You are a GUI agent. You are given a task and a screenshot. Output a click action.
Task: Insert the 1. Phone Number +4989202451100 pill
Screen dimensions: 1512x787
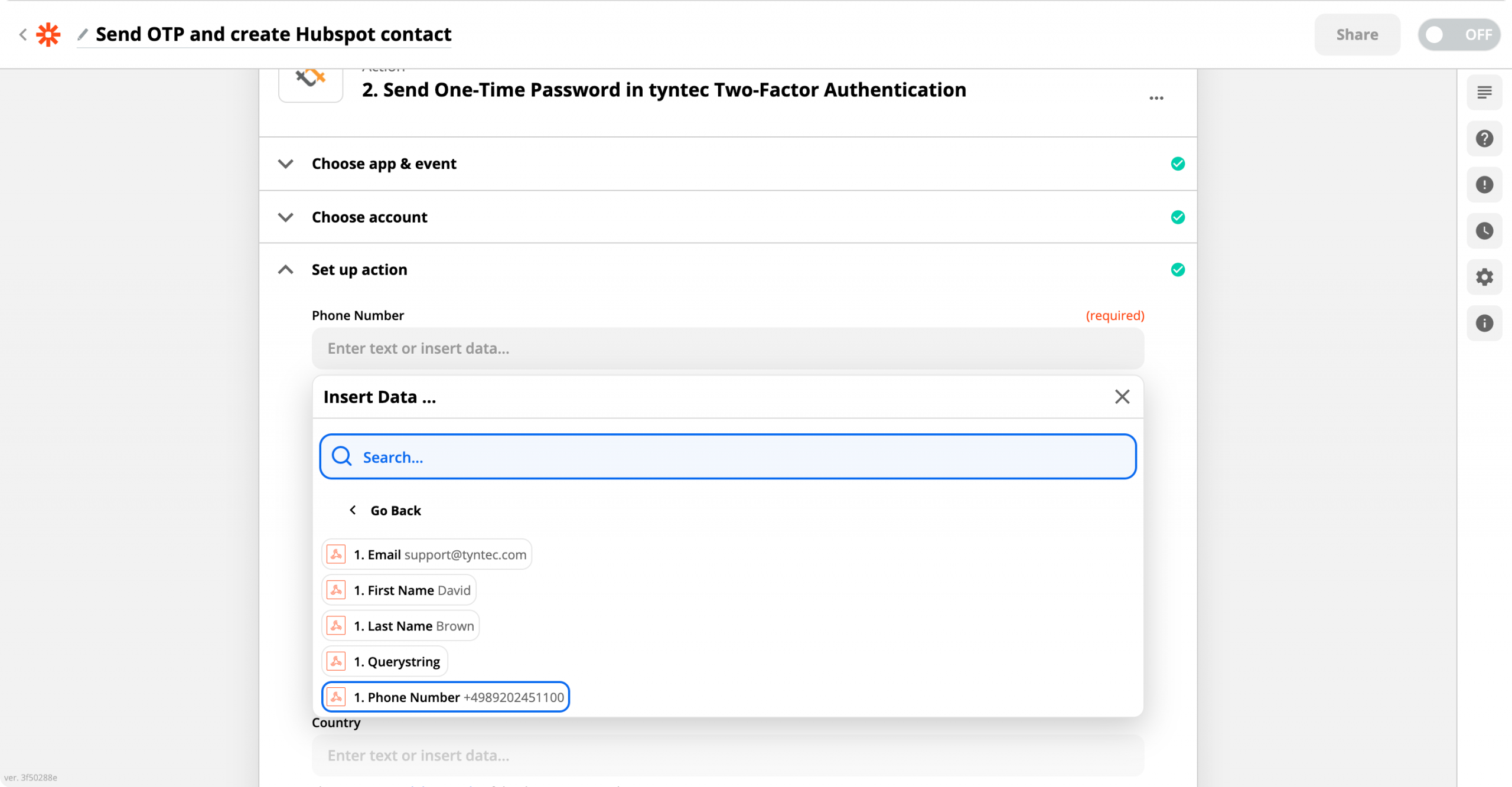(x=445, y=697)
